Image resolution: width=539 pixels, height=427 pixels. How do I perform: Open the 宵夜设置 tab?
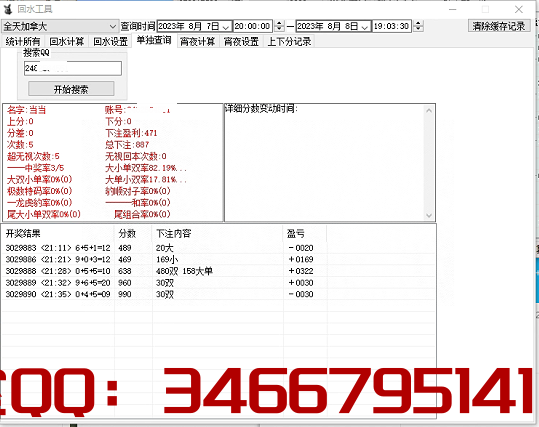241,42
